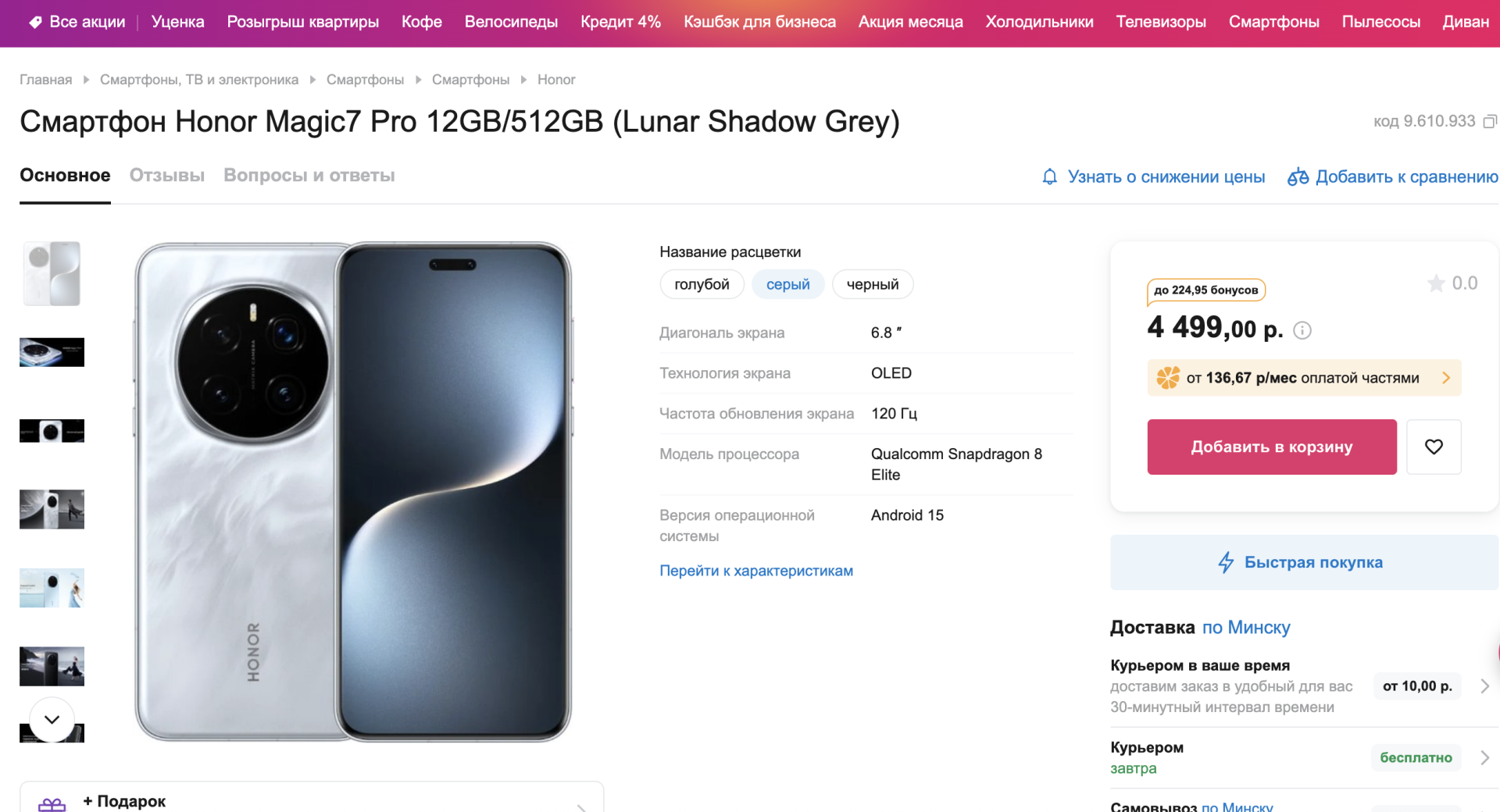This screenshot has height=812, width=1500.
Task: Expand courier delivery at your time
Action: (1484, 686)
